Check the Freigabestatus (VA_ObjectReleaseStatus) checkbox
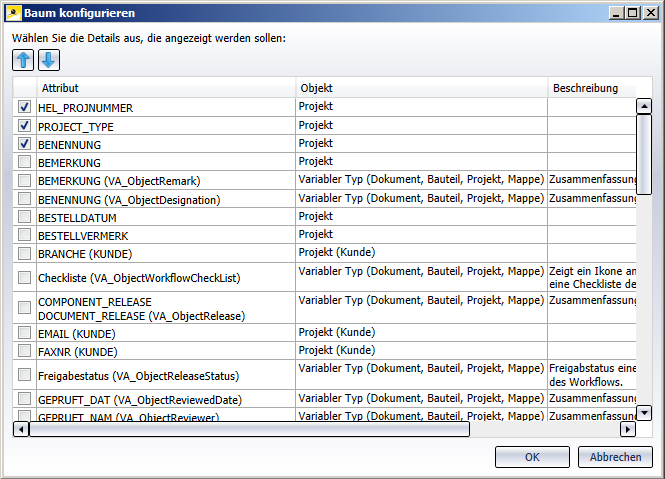This screenshot has width=665, height=479. click(x=24, y=375)
